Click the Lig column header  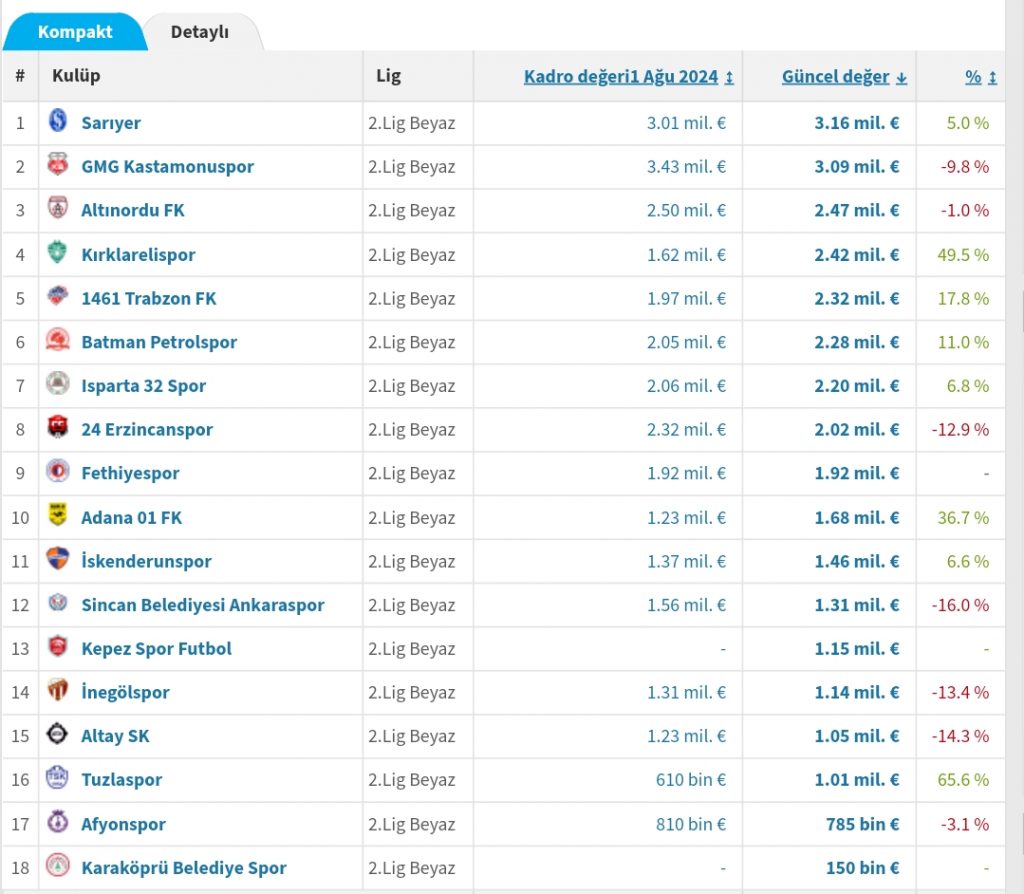click(x=388, y=76)
